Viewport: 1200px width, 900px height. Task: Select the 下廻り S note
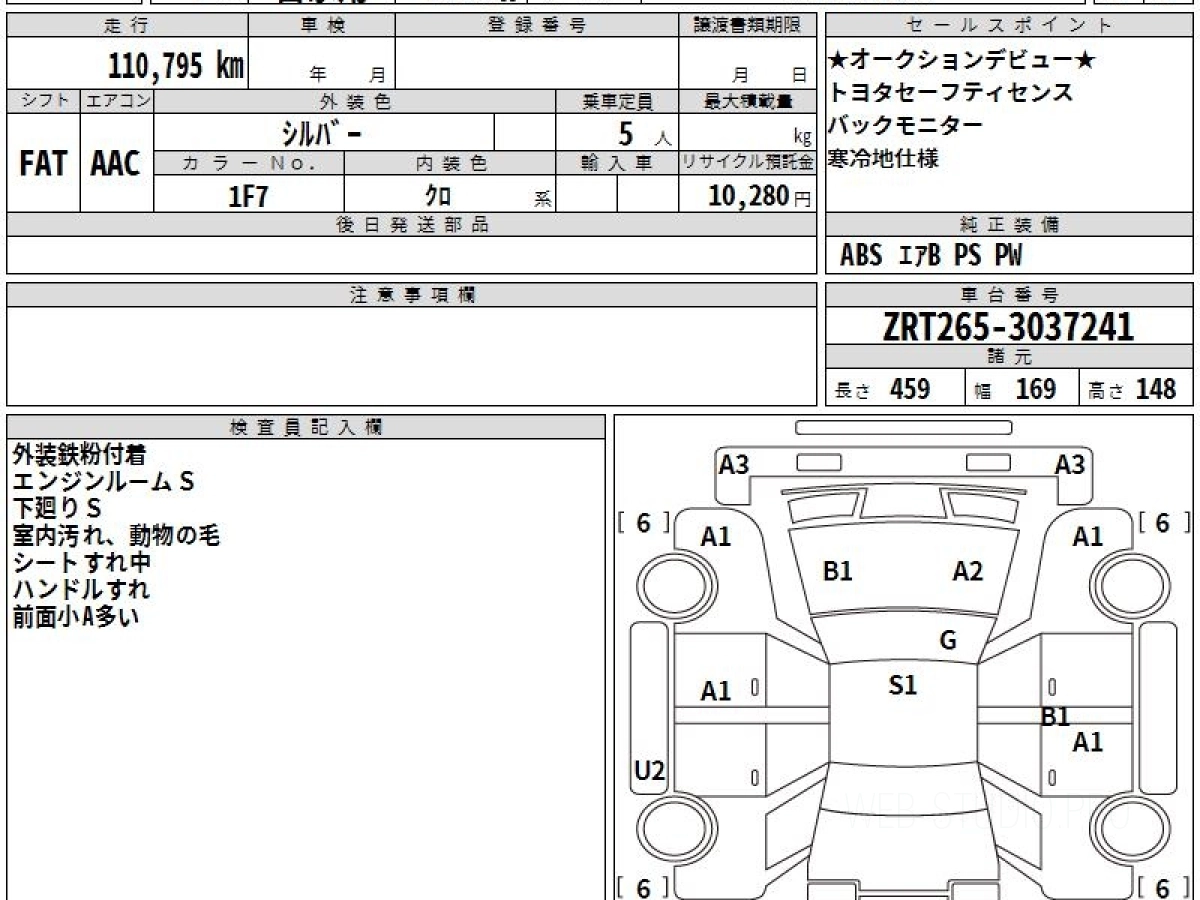click(x=57, y=509)
